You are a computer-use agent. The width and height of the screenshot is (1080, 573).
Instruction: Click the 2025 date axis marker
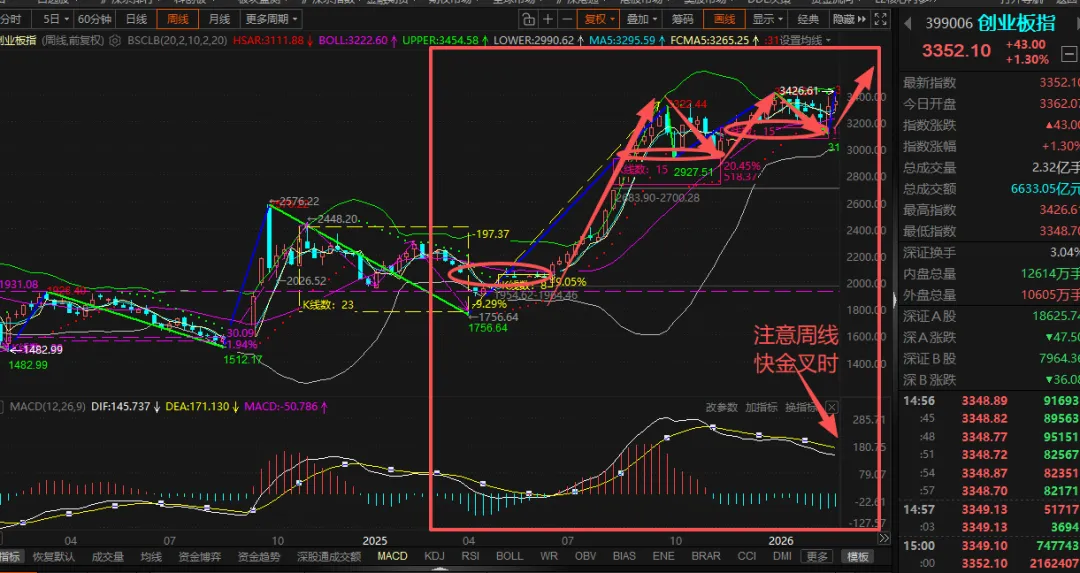point(375,541)
